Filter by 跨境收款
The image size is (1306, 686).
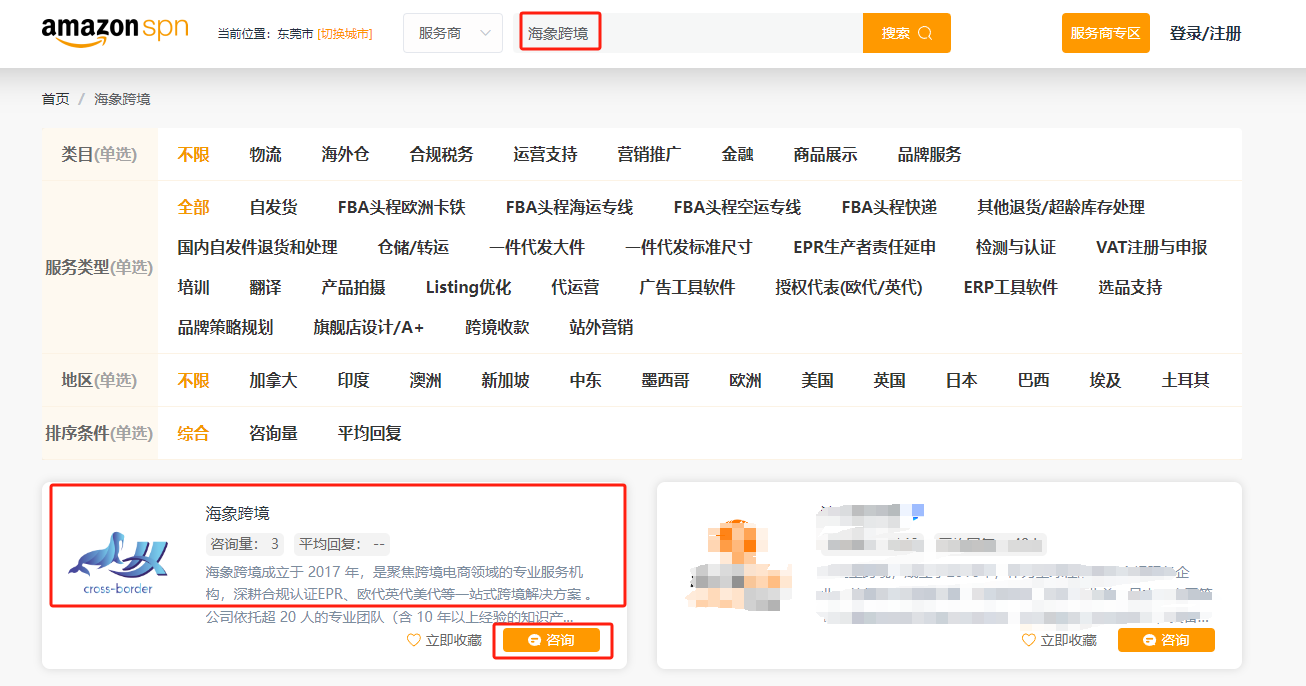pos(498,327)
